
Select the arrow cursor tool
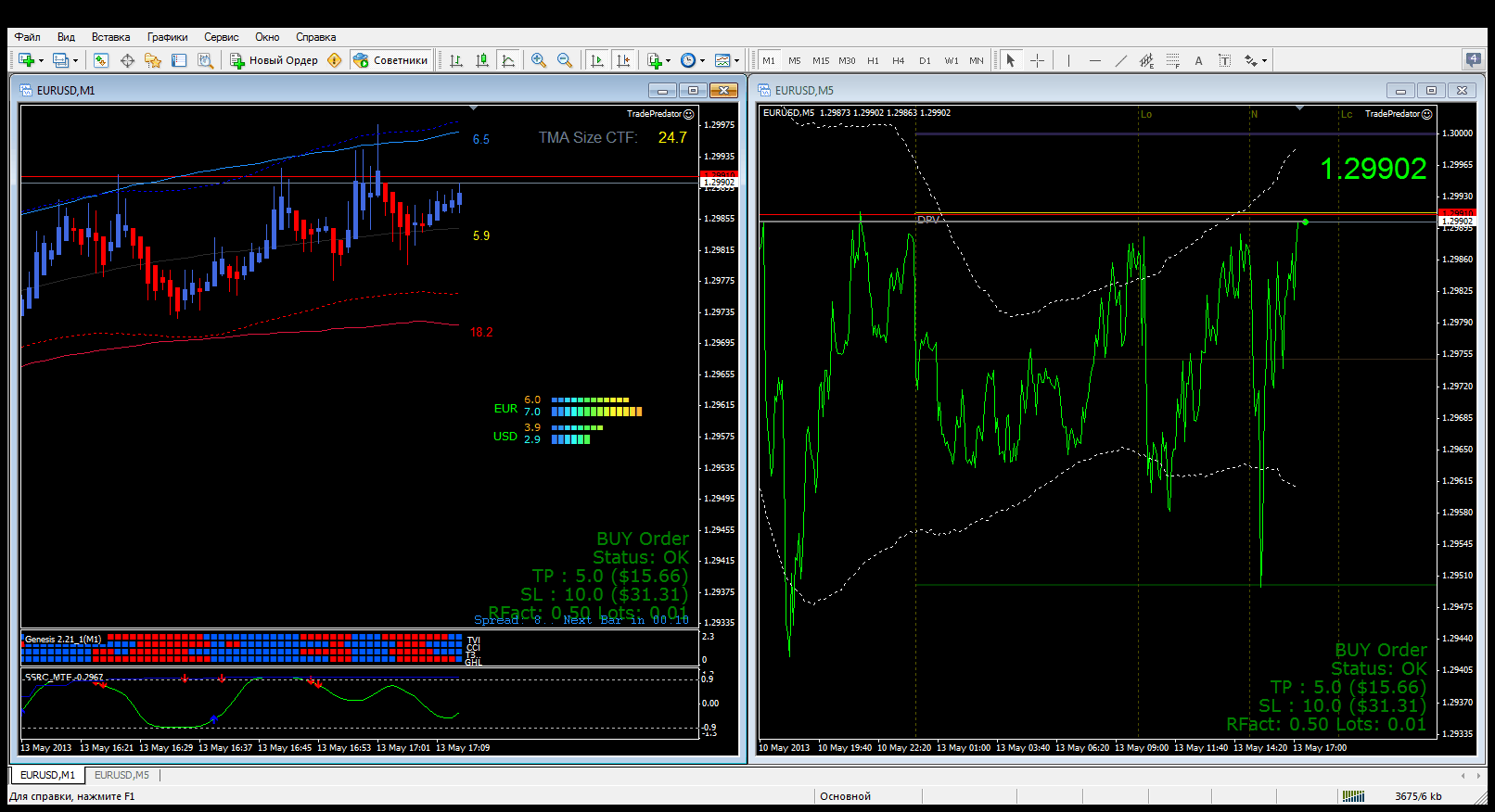coord(1011,60)
